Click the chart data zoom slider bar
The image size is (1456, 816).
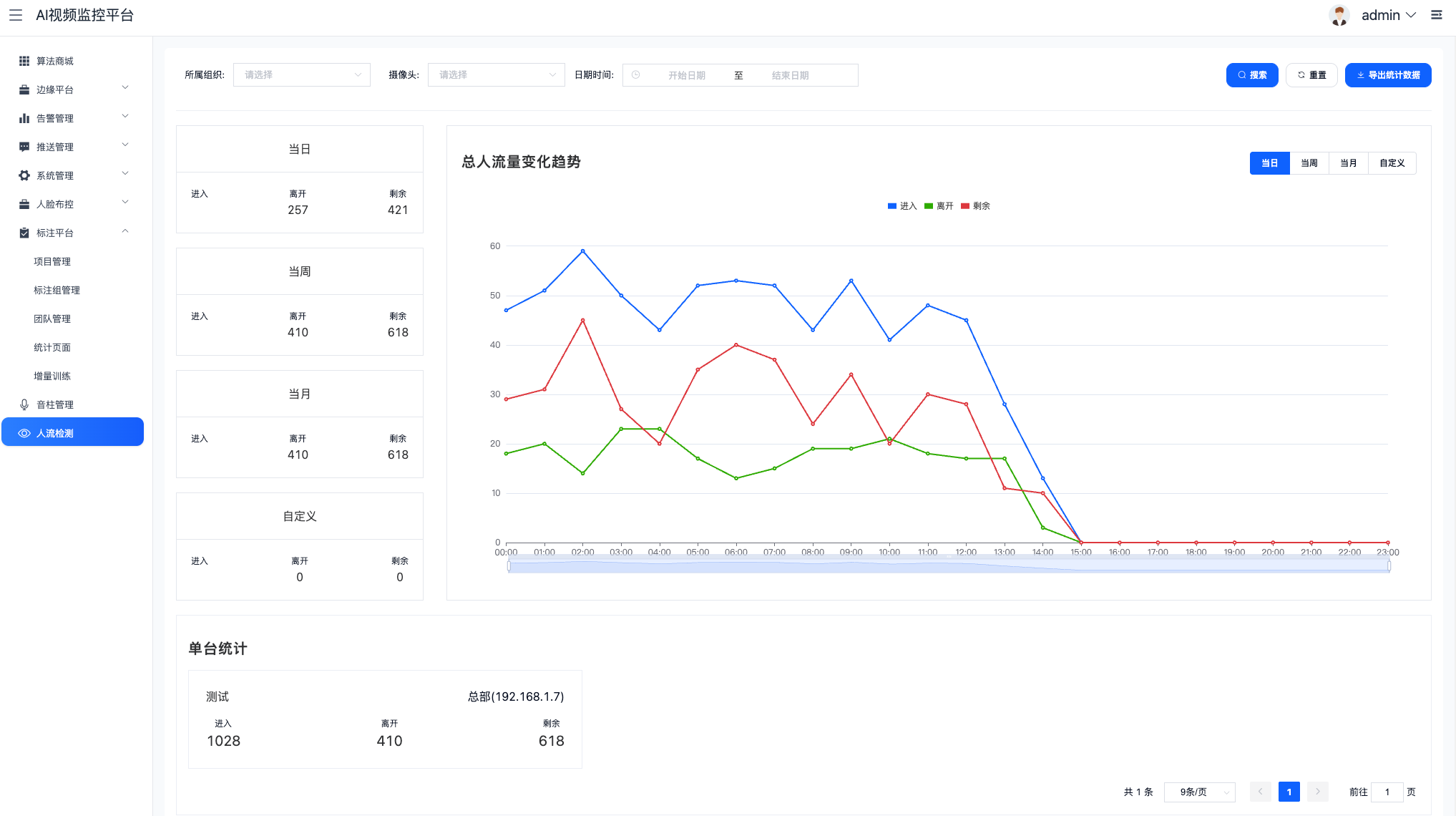(948, 566)
